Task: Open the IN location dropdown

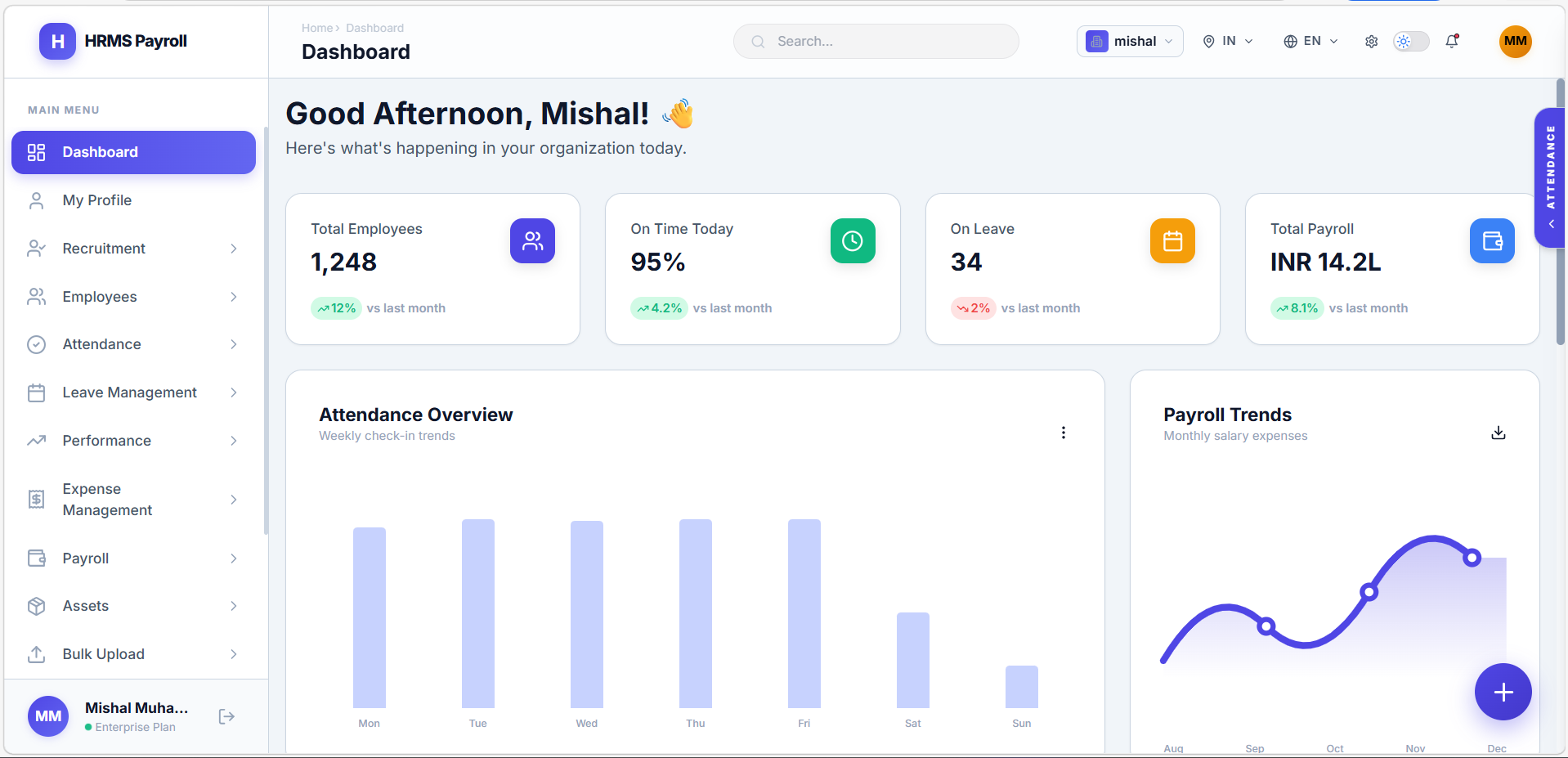Action: 1227,42
